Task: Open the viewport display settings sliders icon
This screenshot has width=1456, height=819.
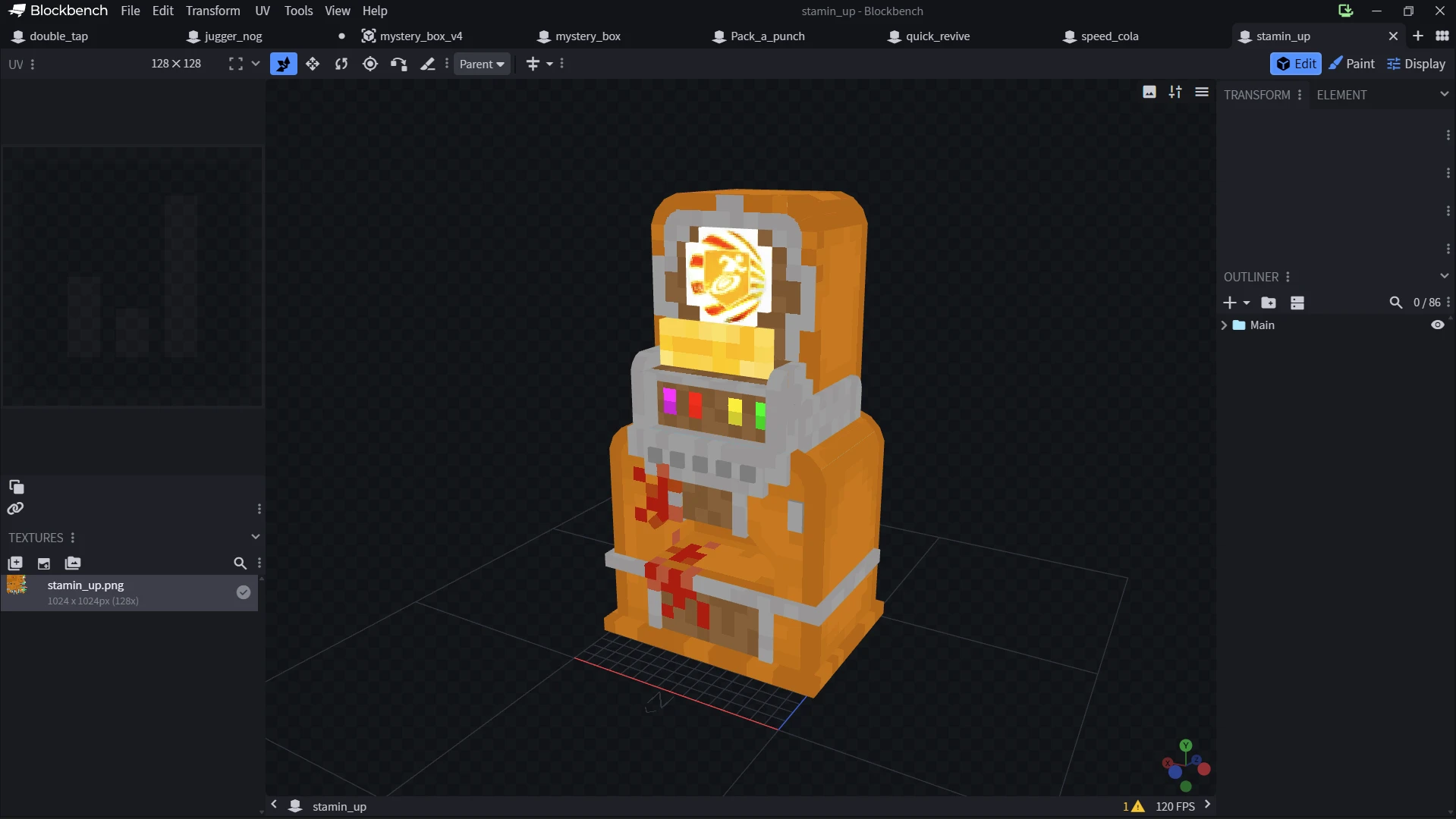Action: pos(1175,92)
